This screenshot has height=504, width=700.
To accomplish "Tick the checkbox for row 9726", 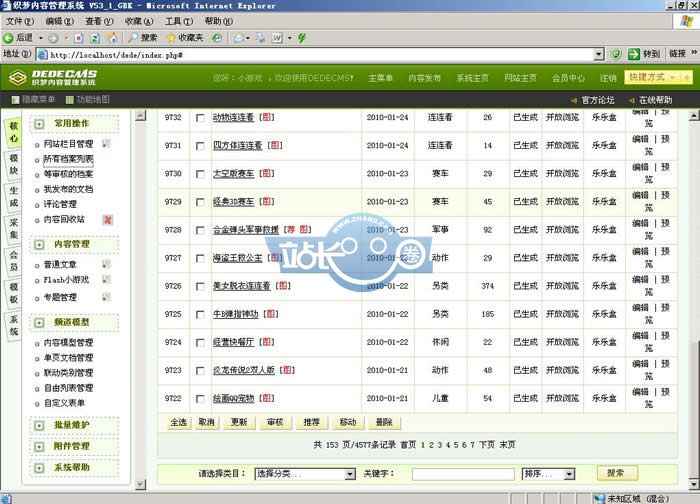I will 200,287.
